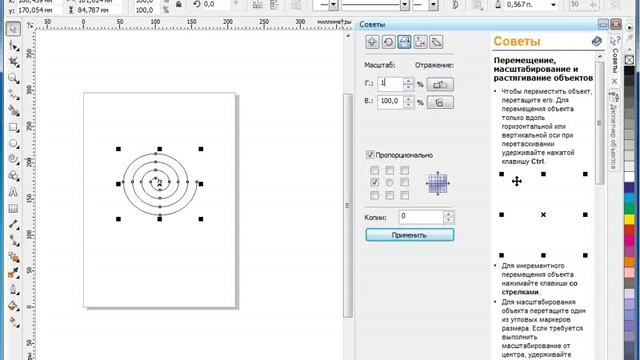Select the center anchor point radio
Viewport: 640px width, 360px height.
point(389,182)
